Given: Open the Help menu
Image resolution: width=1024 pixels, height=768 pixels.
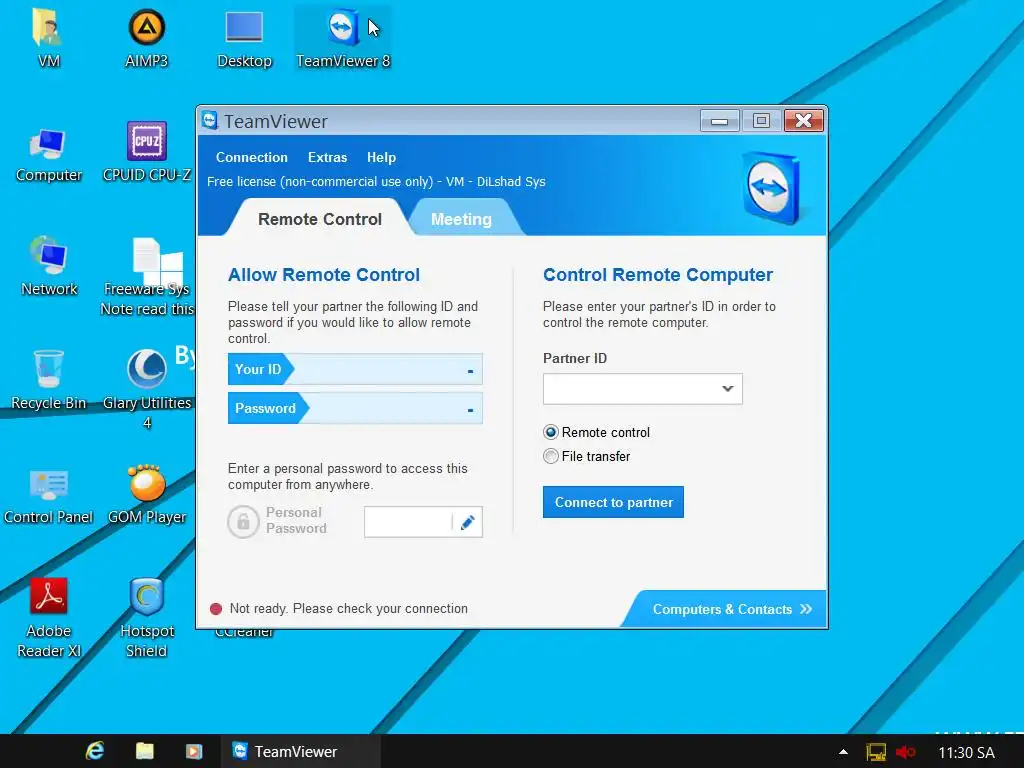Looking at the screenshot, I should tap(381, 157).
